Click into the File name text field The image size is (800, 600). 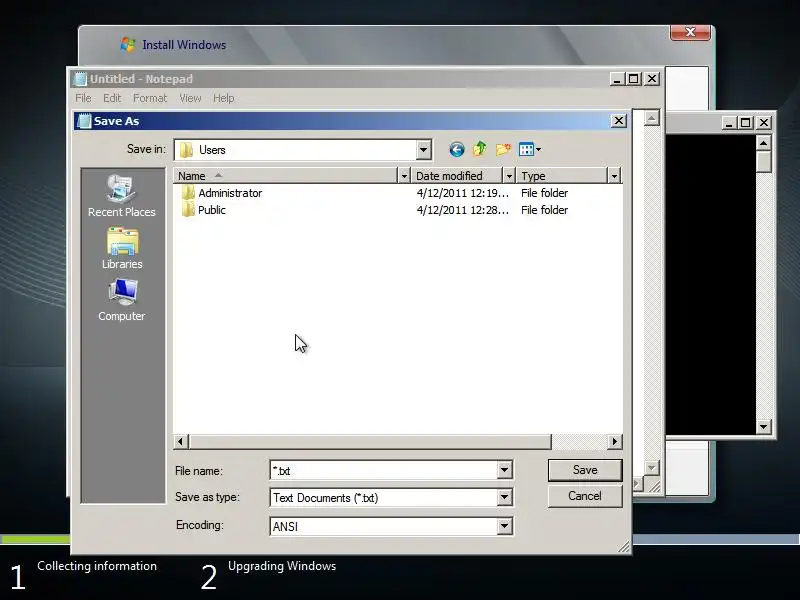click(x=384, y=470)
